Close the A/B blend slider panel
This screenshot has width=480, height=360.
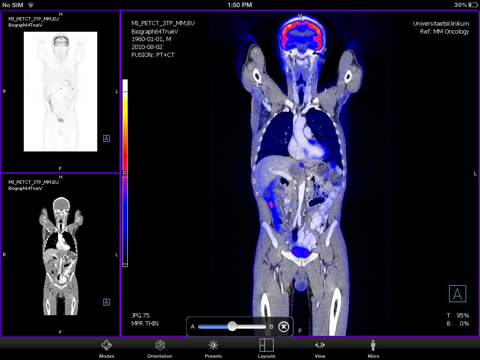tap(283, 327)
